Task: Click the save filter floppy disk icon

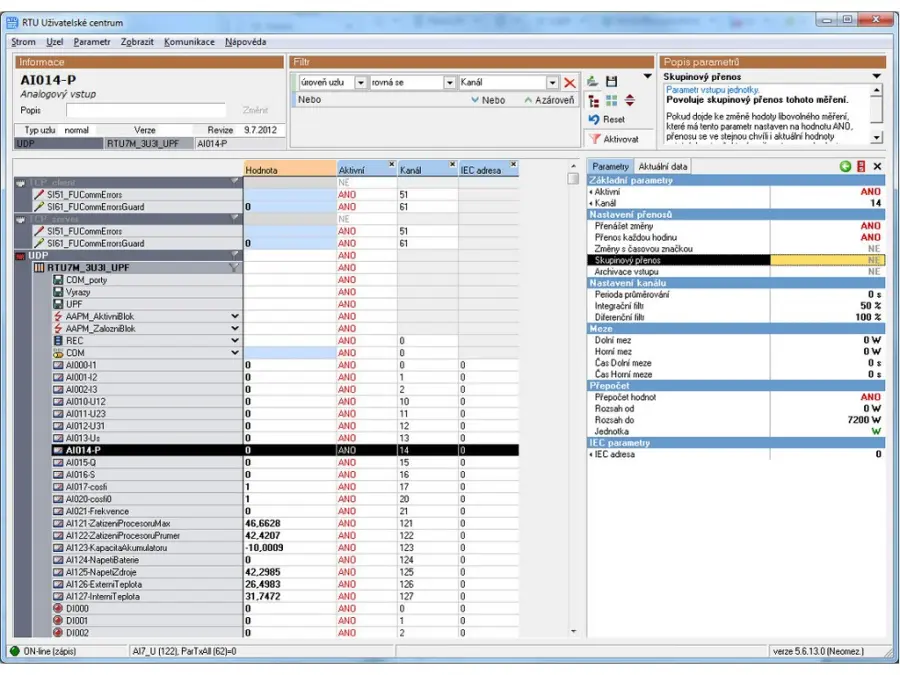Action: point(612,81)
